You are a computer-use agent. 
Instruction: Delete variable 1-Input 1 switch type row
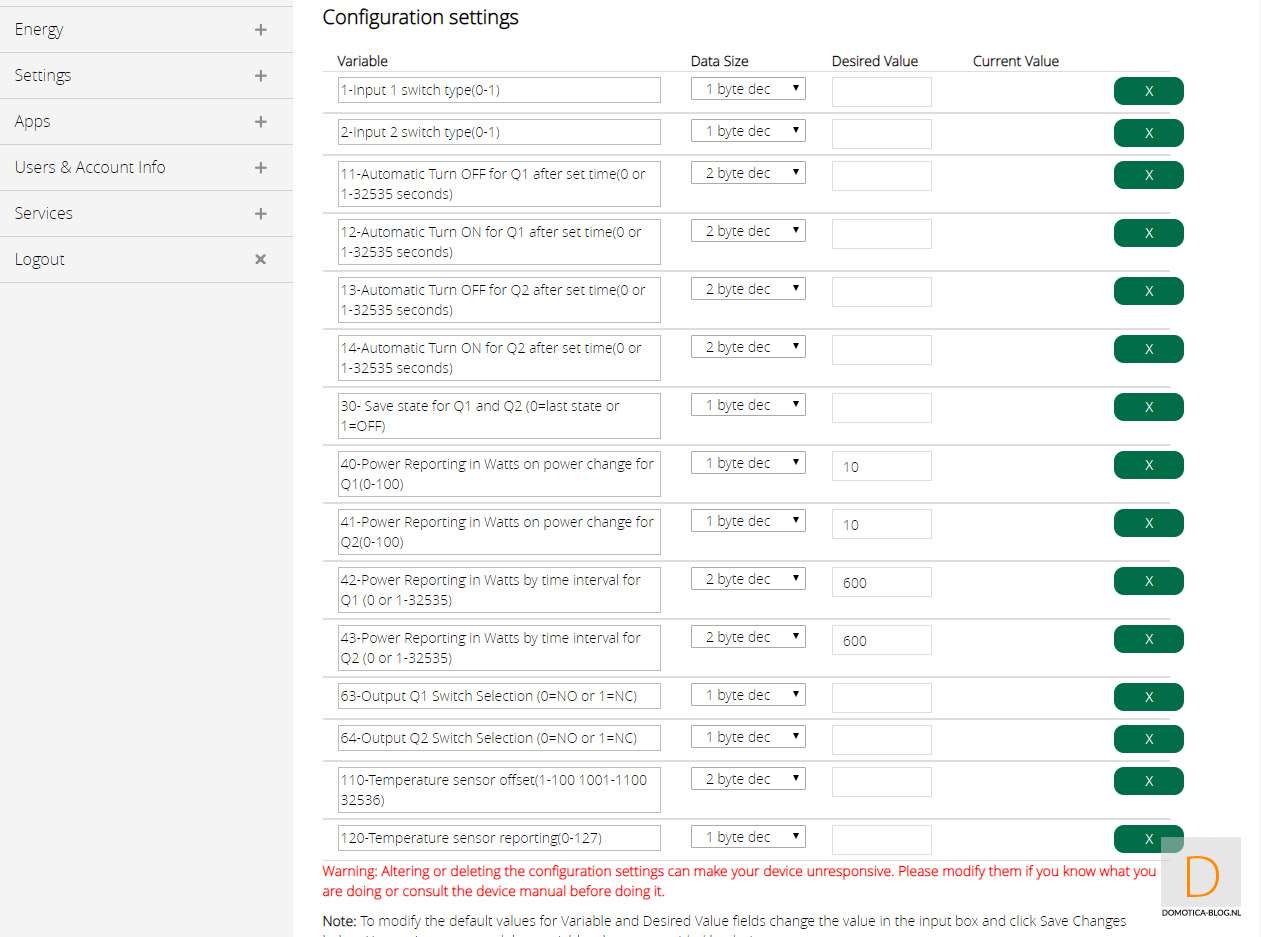pos(1148,91)
